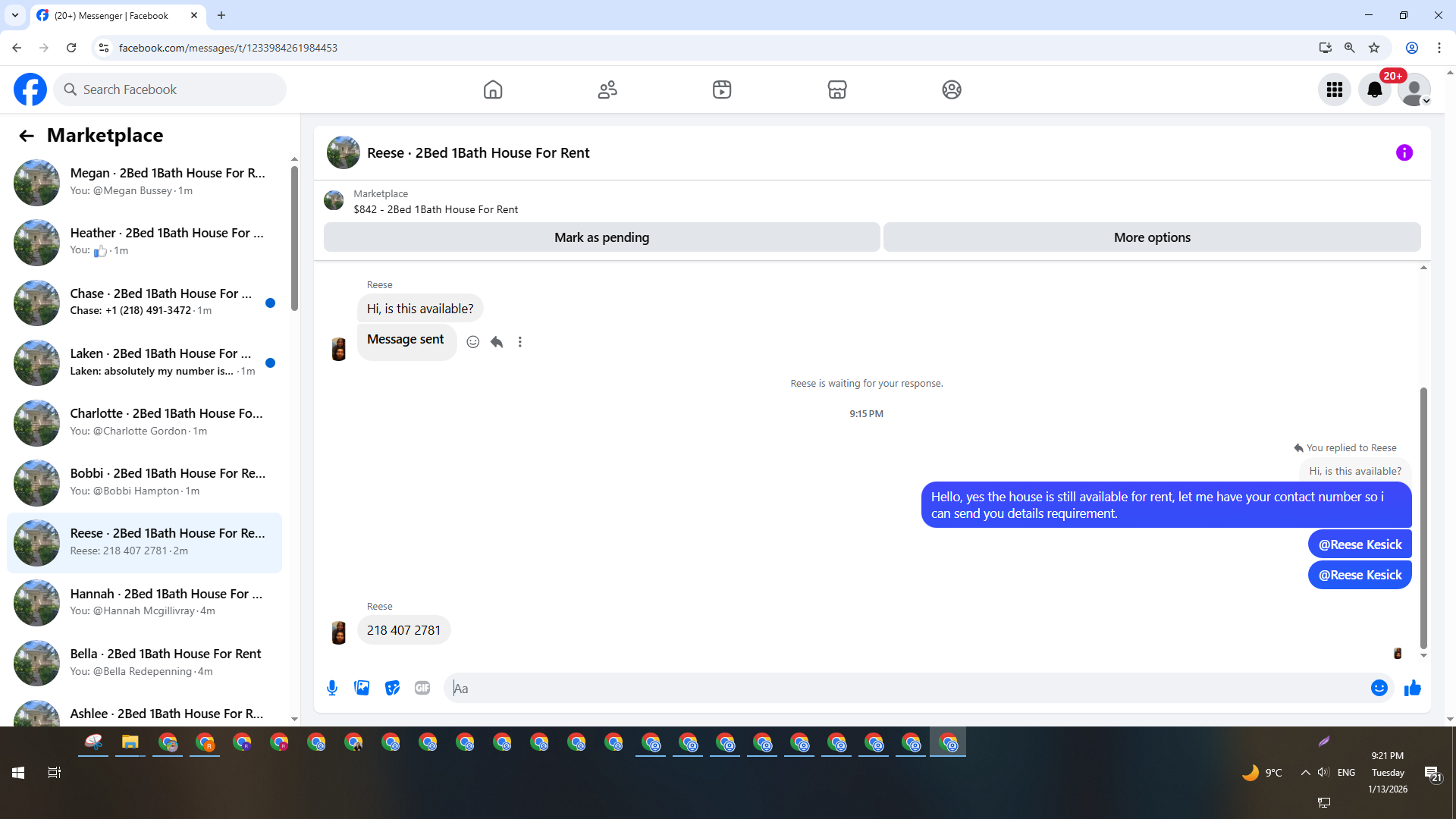Open the Facebook apps grid menu
This screenshot has width=1456, height=819.
(x=1334, y=90)
